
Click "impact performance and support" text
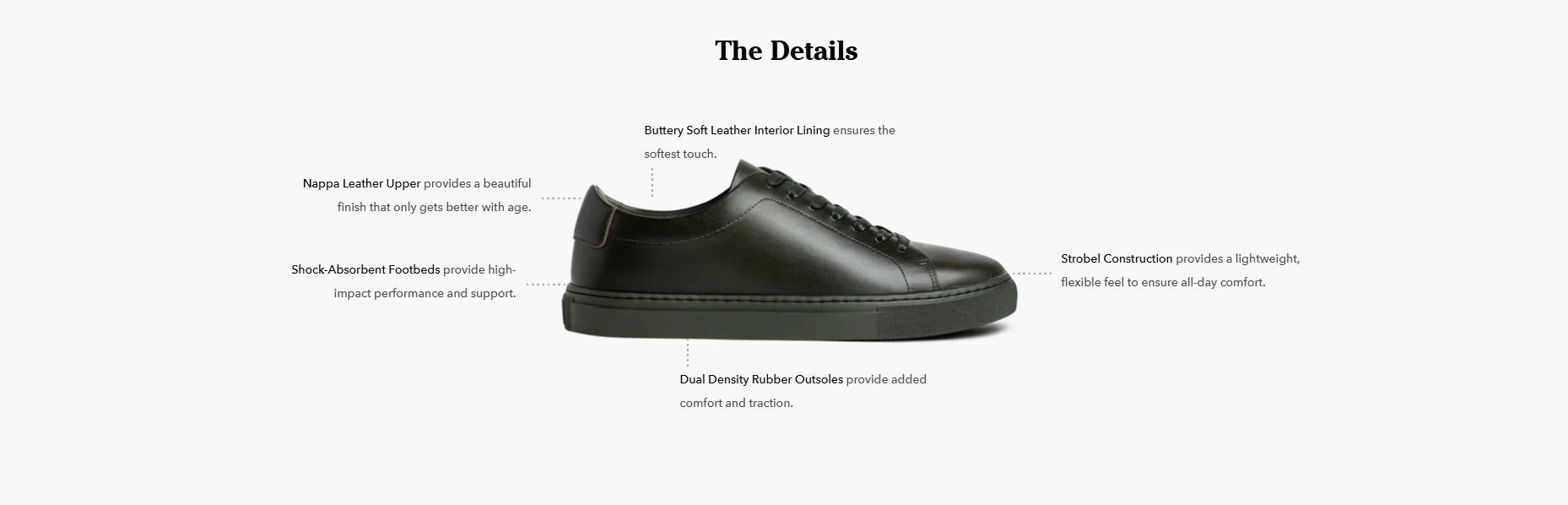point(424,293)
